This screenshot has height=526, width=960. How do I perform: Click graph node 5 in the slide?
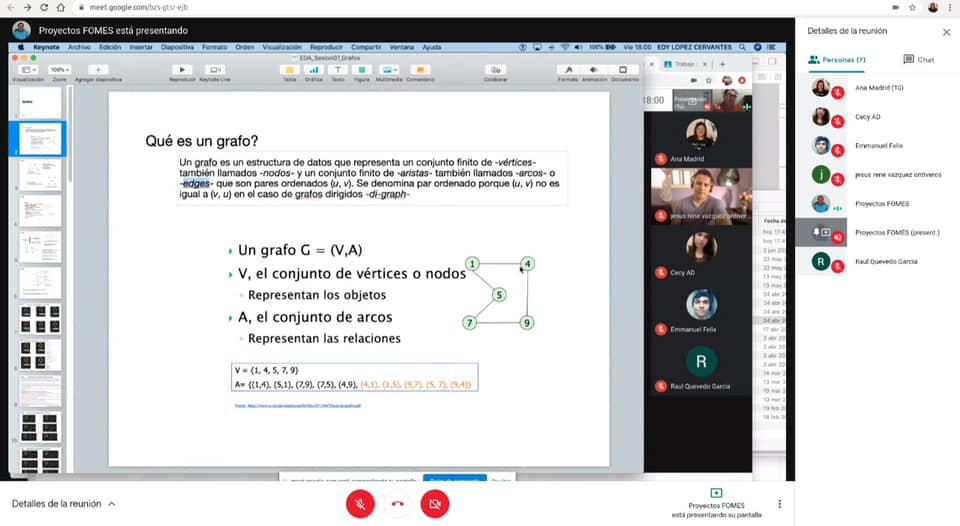tap(499, 295)
